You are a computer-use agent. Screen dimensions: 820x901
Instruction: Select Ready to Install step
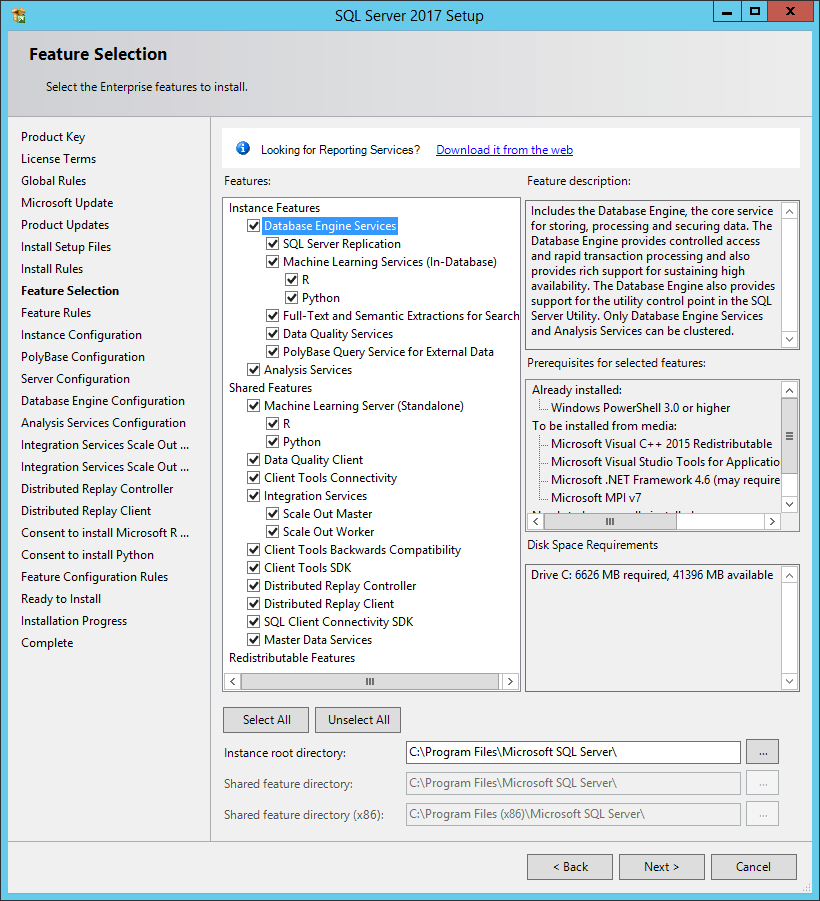click(x=61, y=599)
